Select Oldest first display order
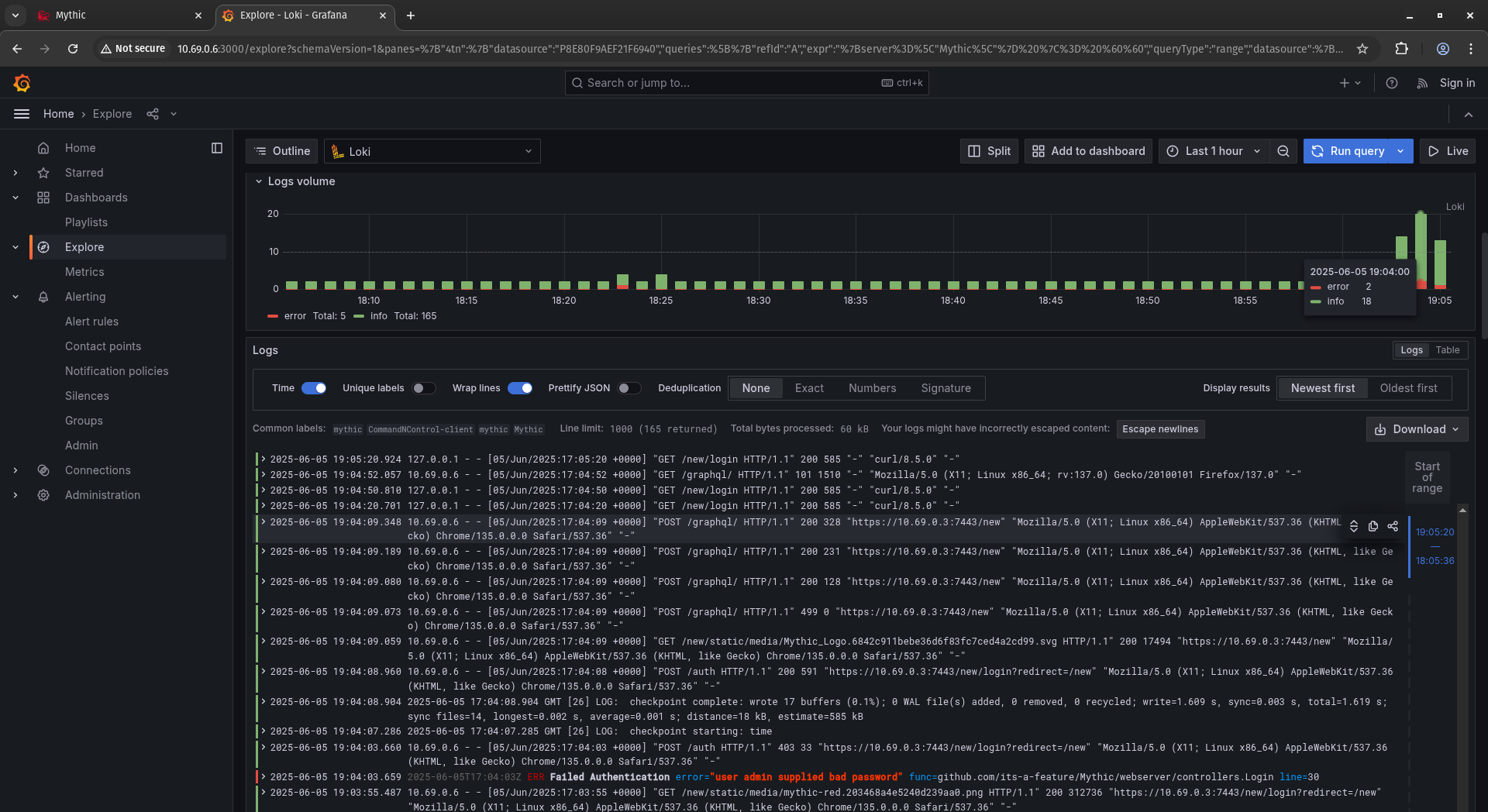 pyautogui.click(x=1408, y=388)
